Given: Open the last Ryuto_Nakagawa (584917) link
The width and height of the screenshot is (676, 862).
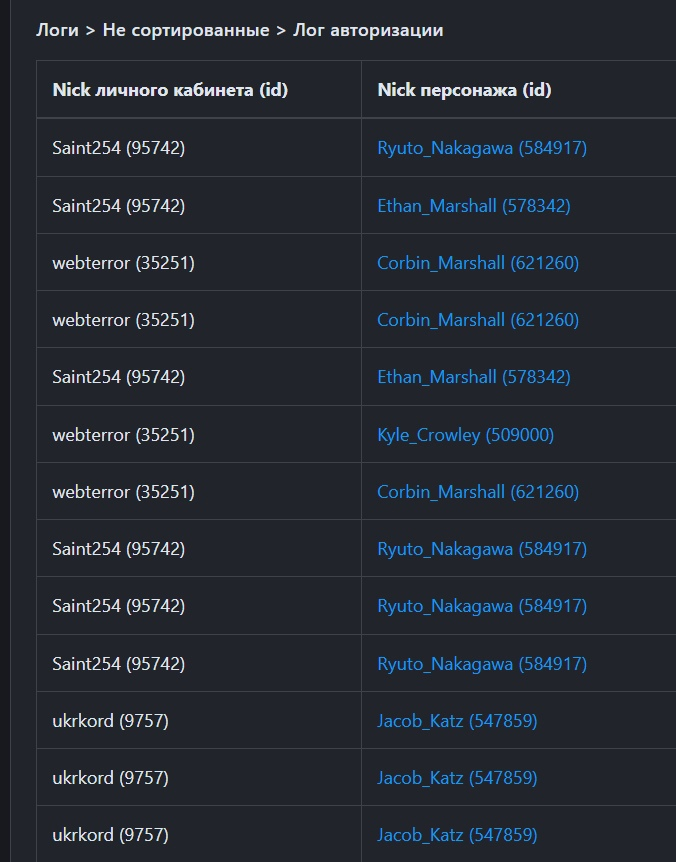Looking at the screenshot, I should [482, 663].
